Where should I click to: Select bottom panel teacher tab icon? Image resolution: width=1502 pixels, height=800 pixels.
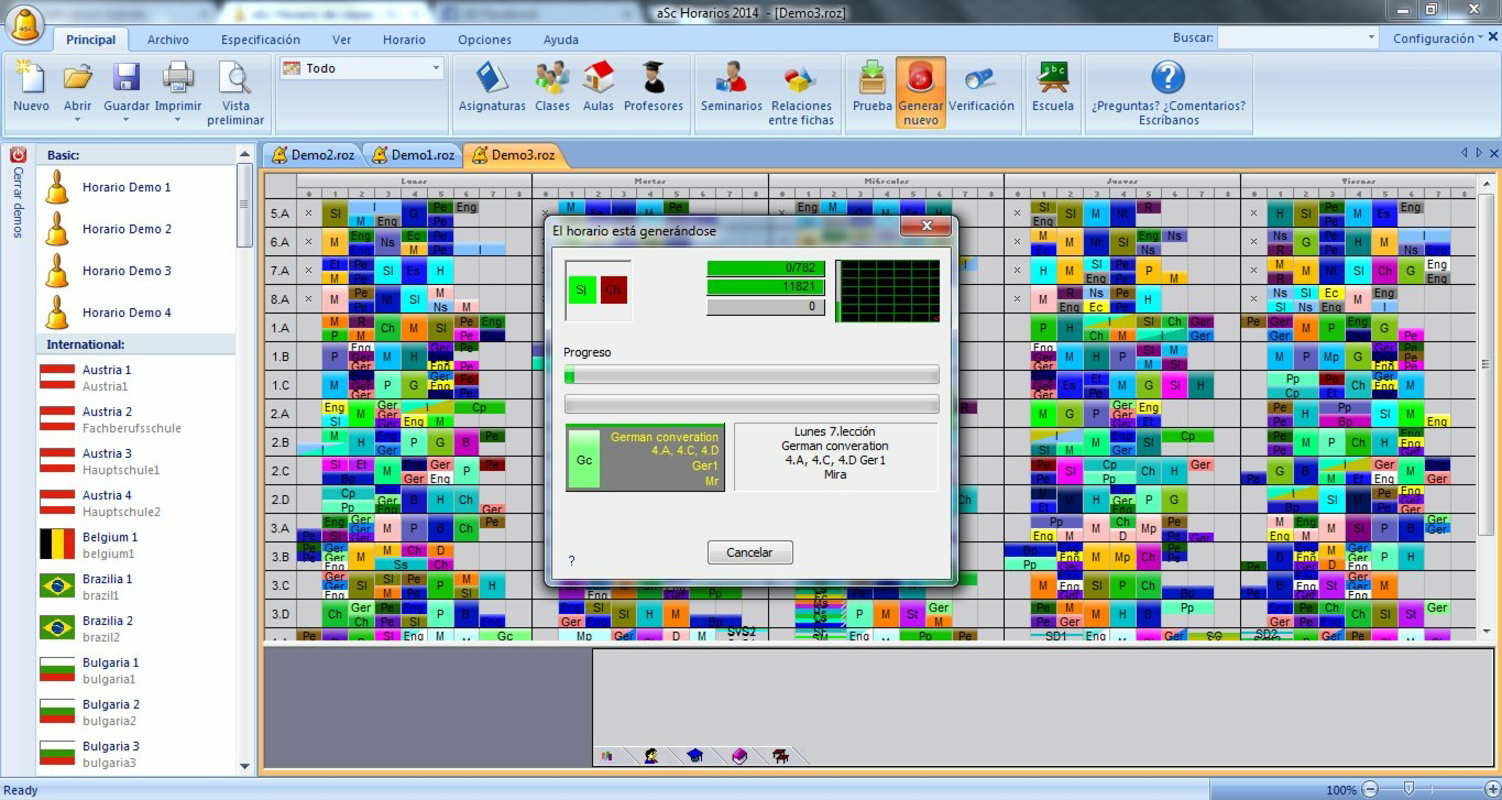[651, 756]
